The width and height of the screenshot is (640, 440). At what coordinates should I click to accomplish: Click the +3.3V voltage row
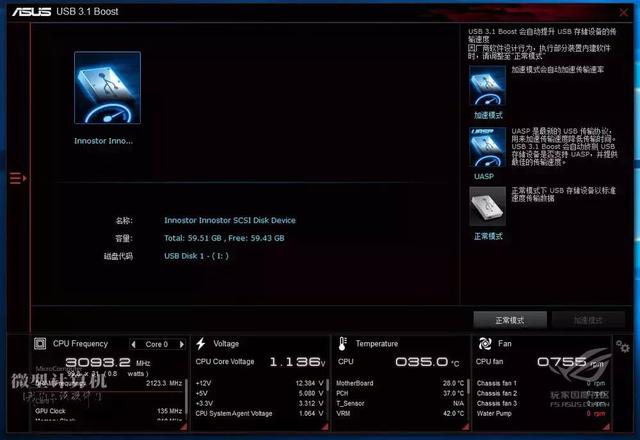260,403
